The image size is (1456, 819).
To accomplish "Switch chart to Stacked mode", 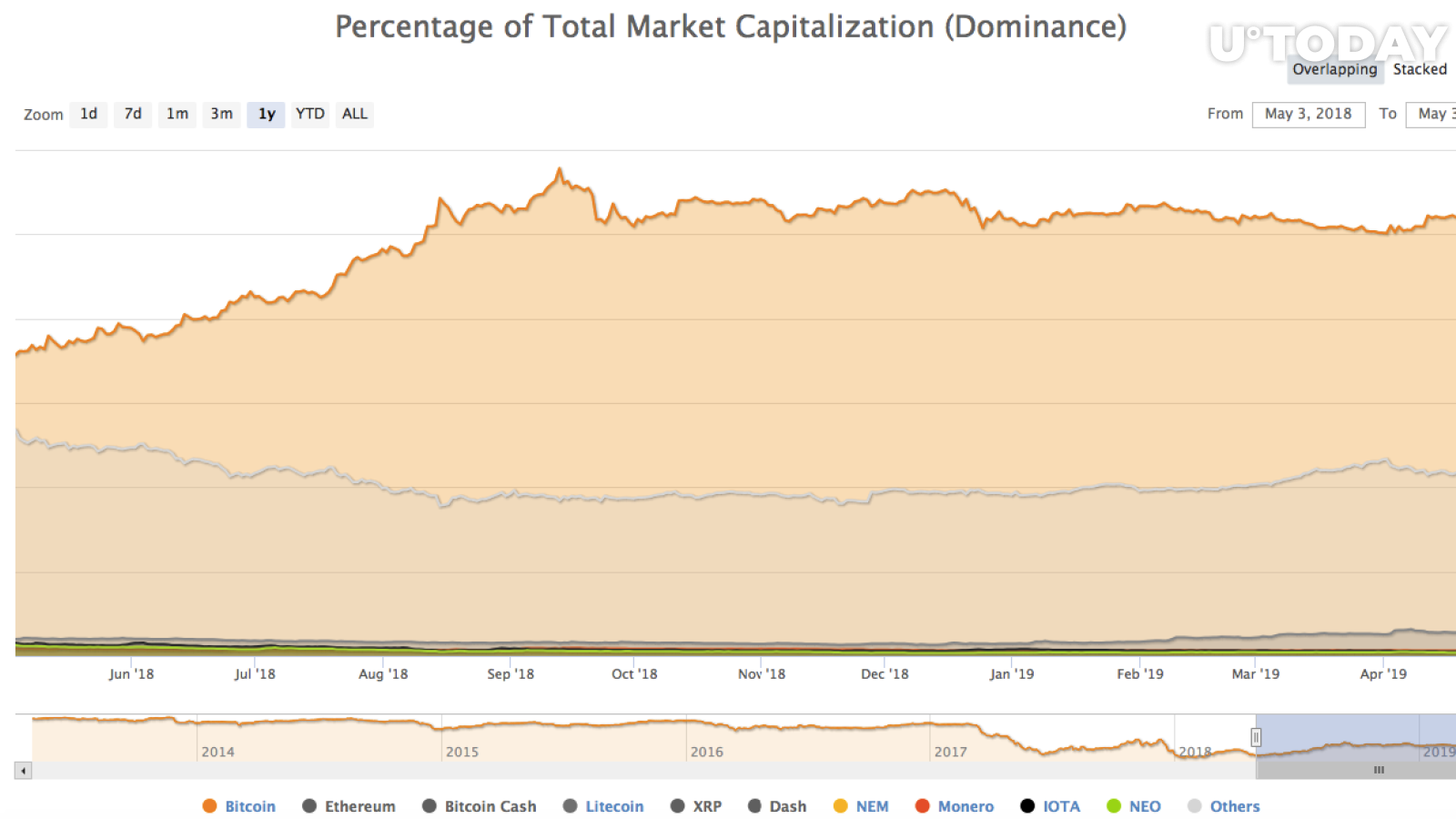I will (1420, 69).
